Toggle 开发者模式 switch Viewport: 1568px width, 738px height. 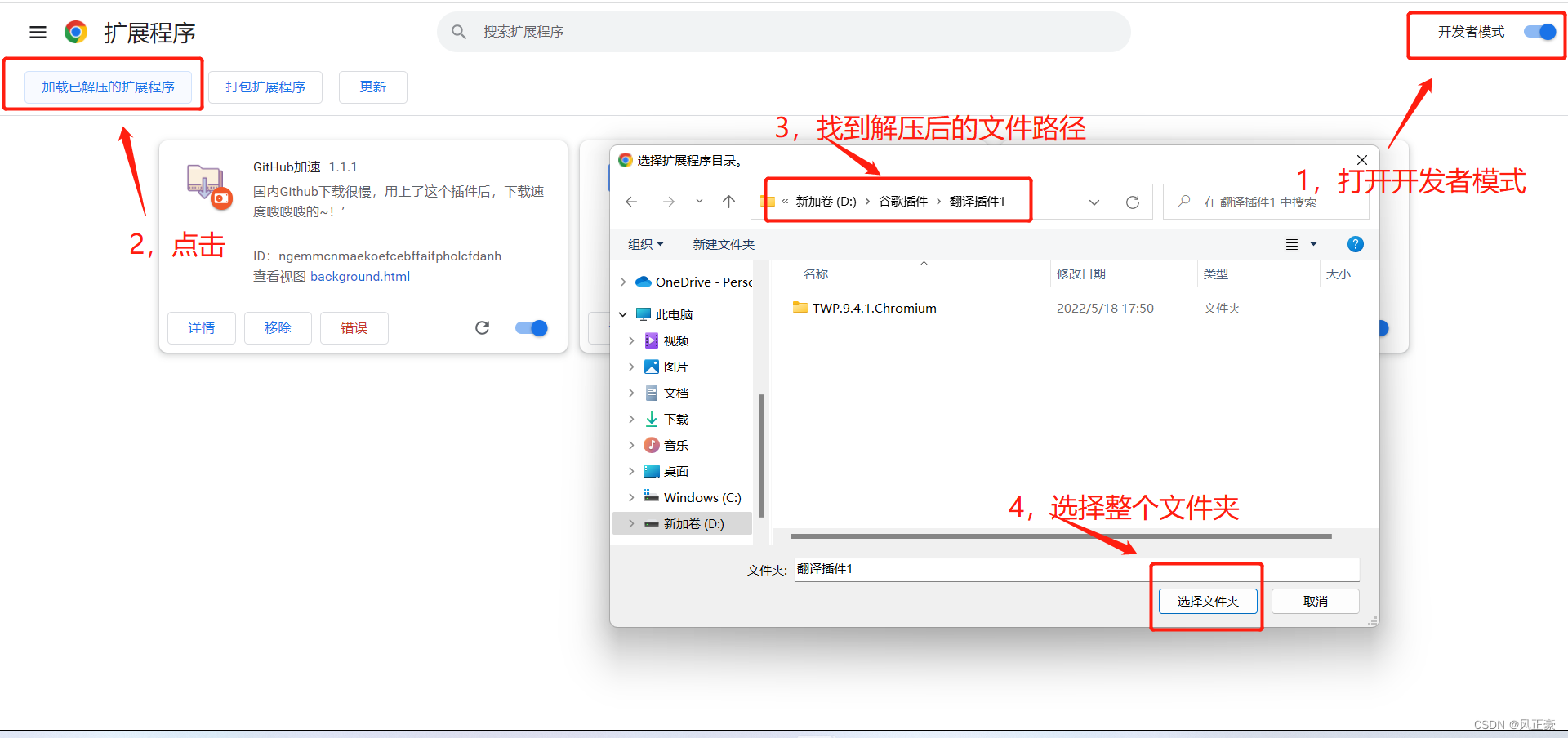click(1540, 32)
